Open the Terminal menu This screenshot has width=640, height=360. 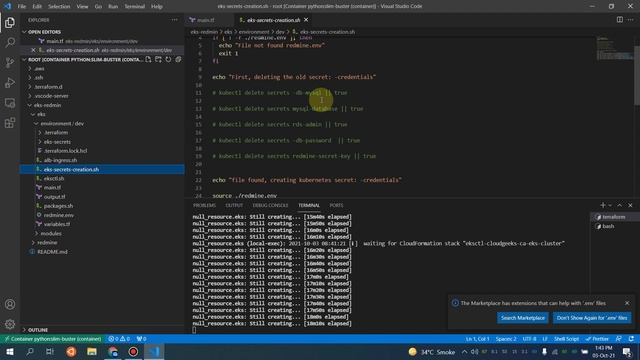point(134,7)
